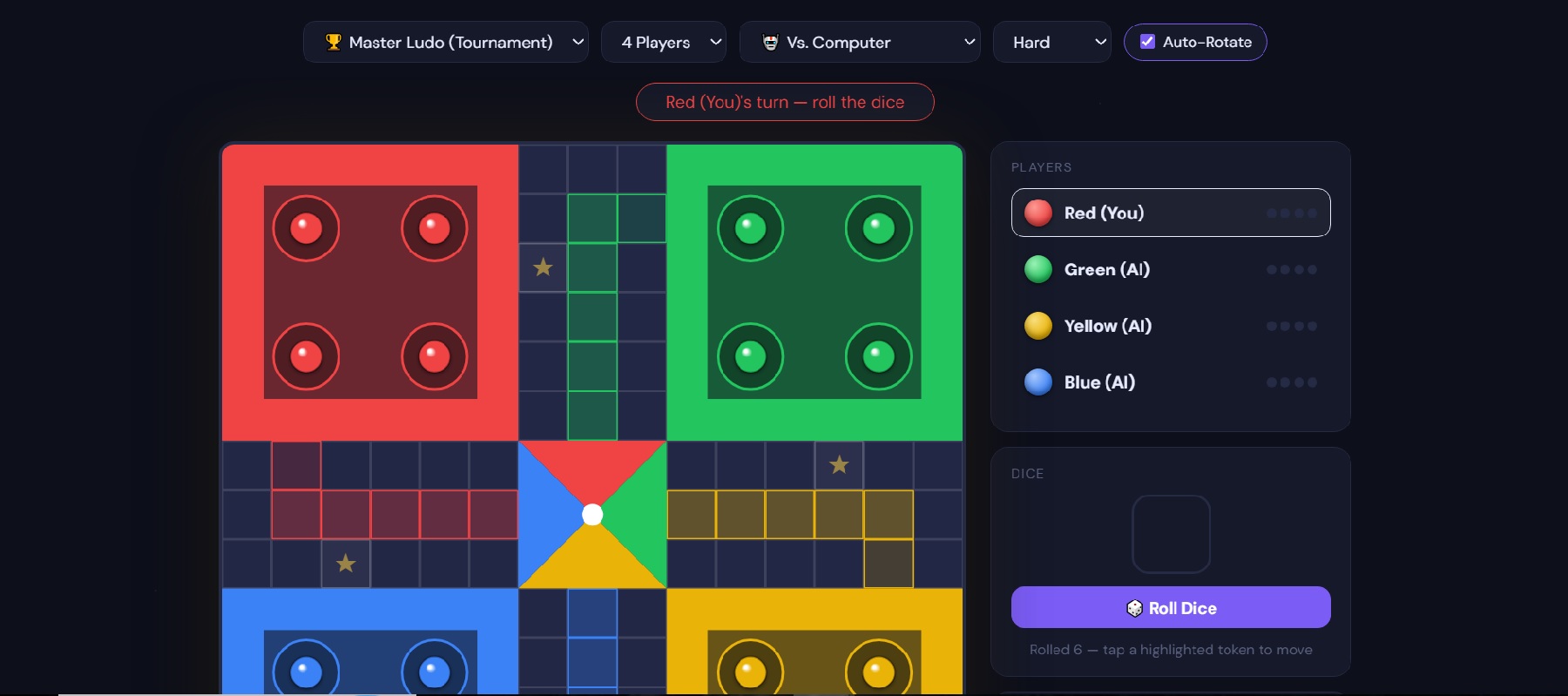Viewport: 1568px width, 696px height.
Task: Select the Red (You) player row
Action: tap(1171, 213)
